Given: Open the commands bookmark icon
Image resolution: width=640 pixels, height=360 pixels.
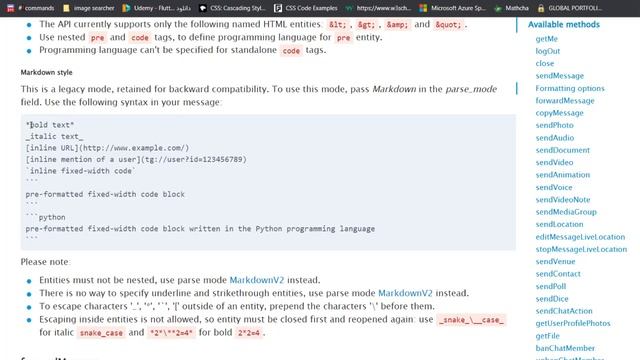Looking at the screenshot, I should 11,8.
